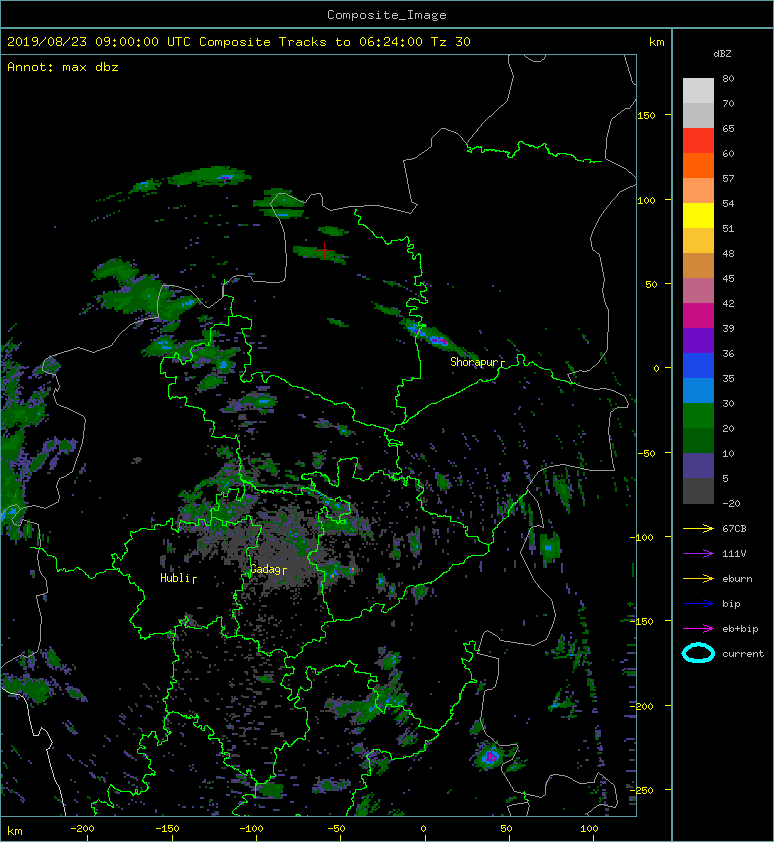The image size is (774, 842).
Task: Pick the orange 60 to 57 dBZ color band
Action: pyautogui.click(x=698, y=165)
